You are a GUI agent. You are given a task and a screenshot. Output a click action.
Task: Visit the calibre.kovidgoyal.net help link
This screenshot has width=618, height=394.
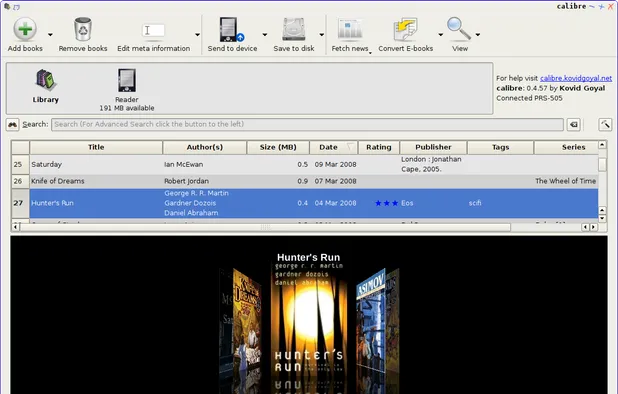pyautogui.click(x=576, y=78)
